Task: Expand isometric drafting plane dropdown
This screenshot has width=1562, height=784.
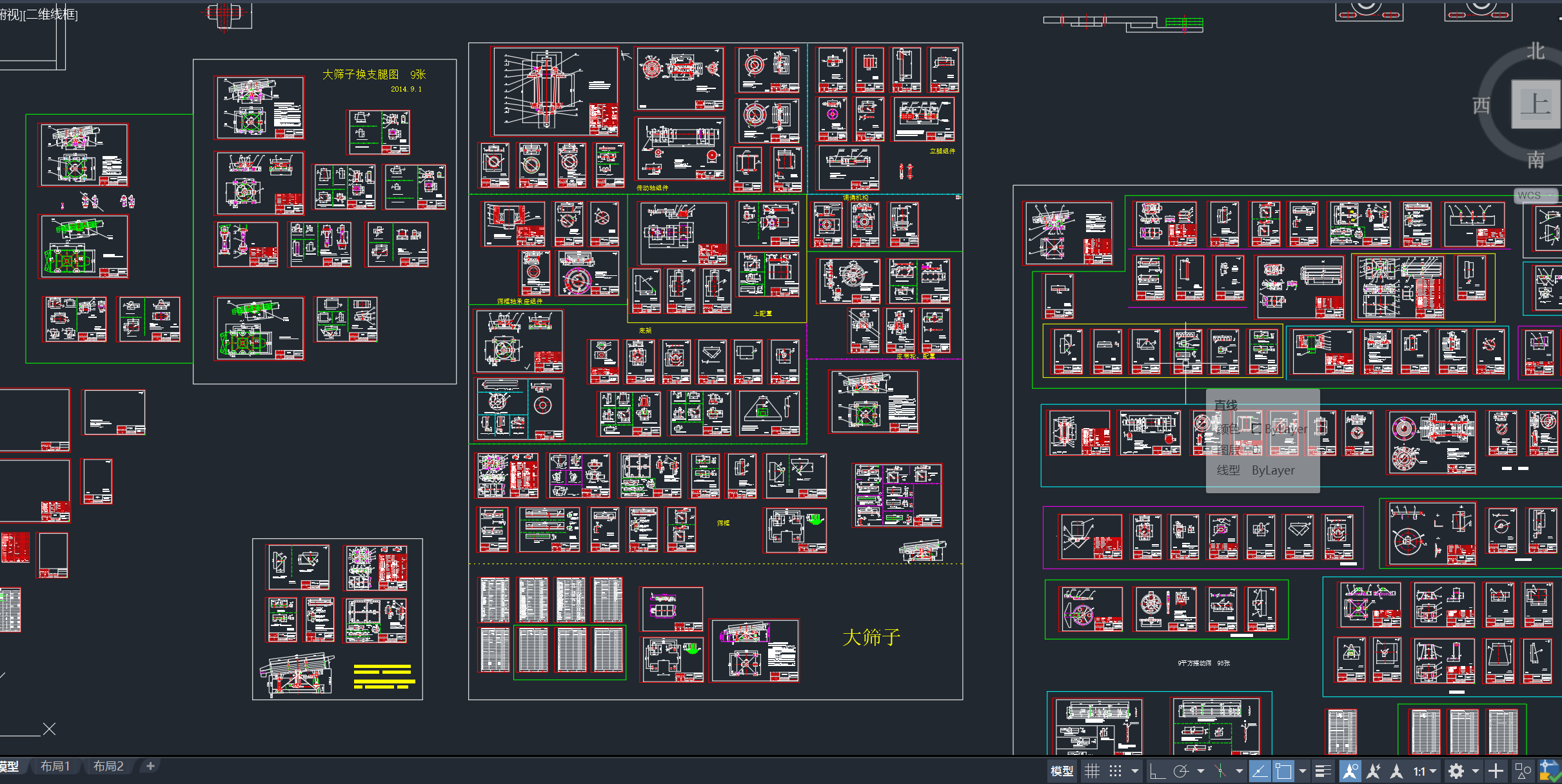Action: 1240,771
